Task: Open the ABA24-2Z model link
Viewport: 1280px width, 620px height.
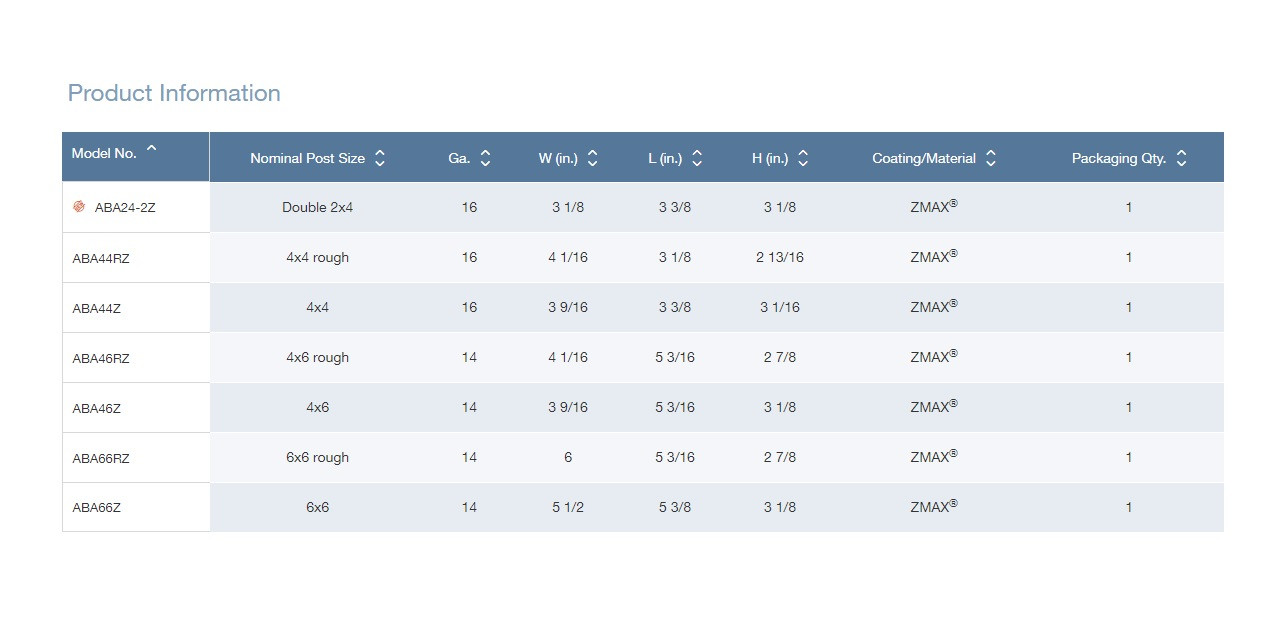Action: click(x=125, y=208)
